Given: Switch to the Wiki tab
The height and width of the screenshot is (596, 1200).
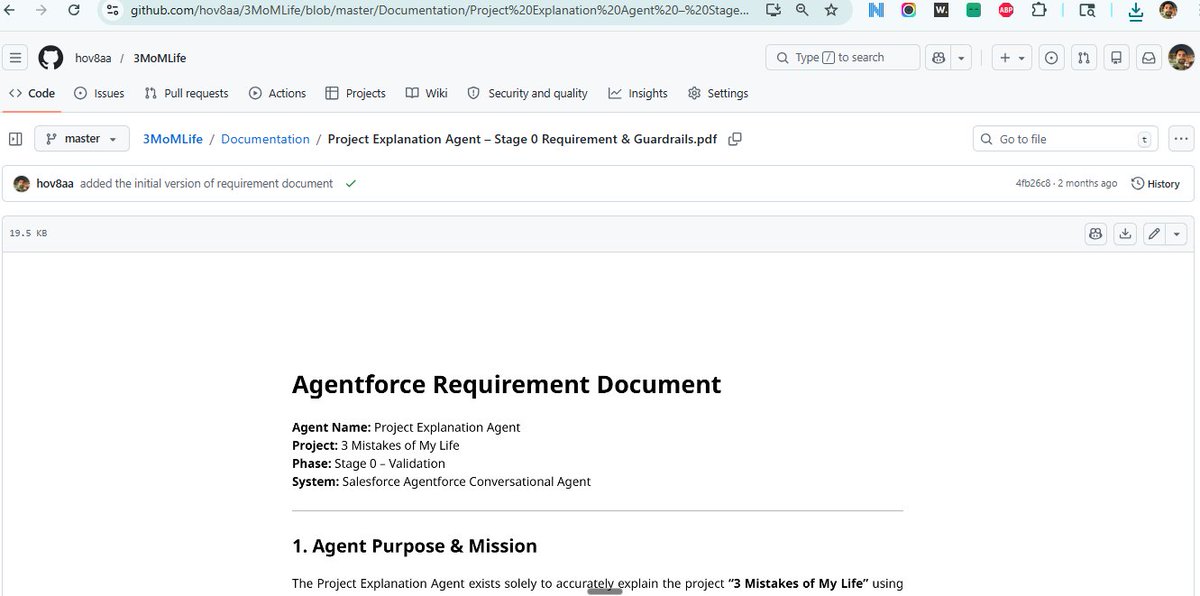Looking at the screenshot, I should [426, 93].
